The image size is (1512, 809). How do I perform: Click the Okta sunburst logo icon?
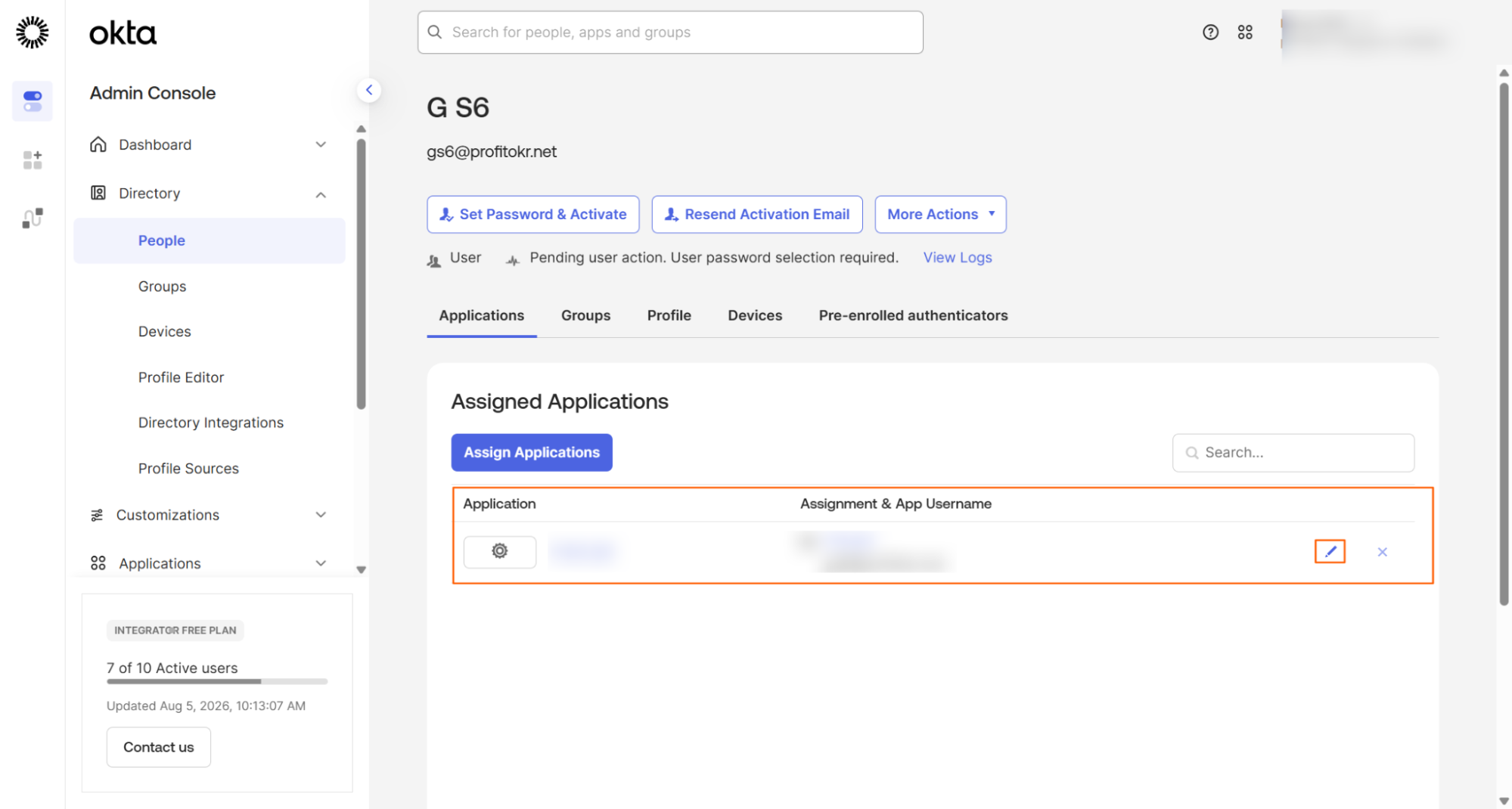(32, 33)
